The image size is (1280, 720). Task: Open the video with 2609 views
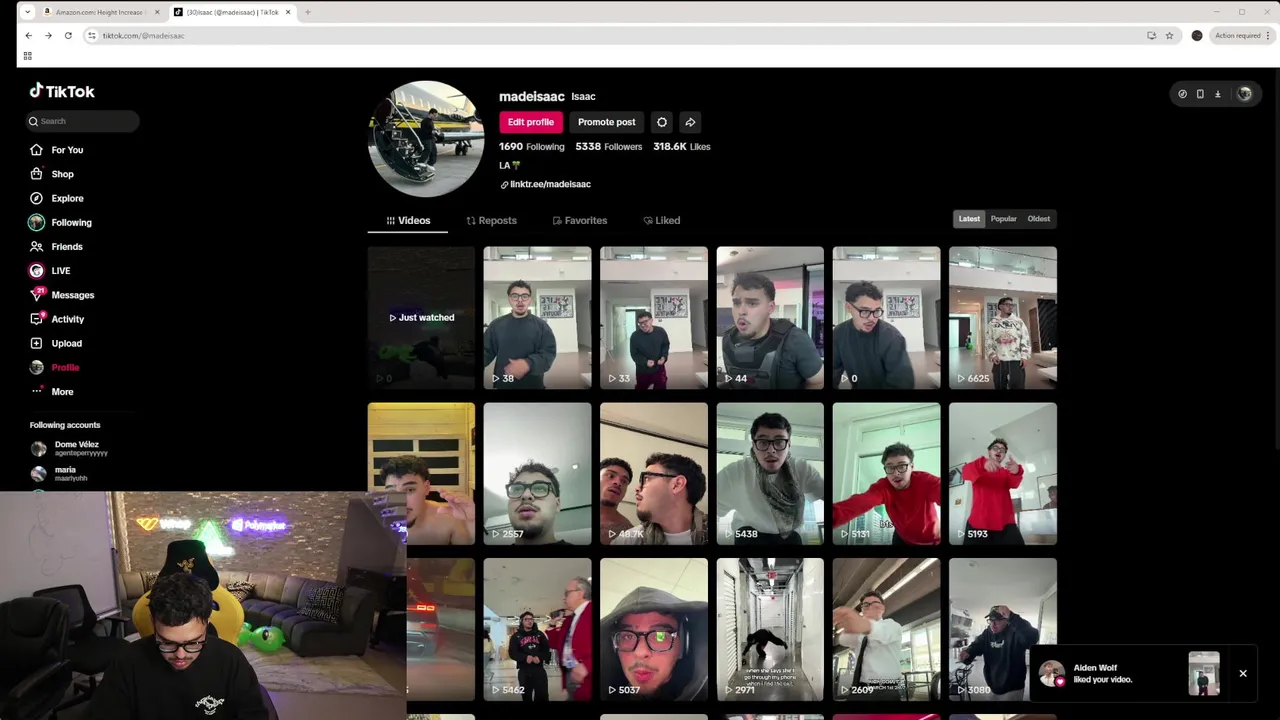[886, 629]
